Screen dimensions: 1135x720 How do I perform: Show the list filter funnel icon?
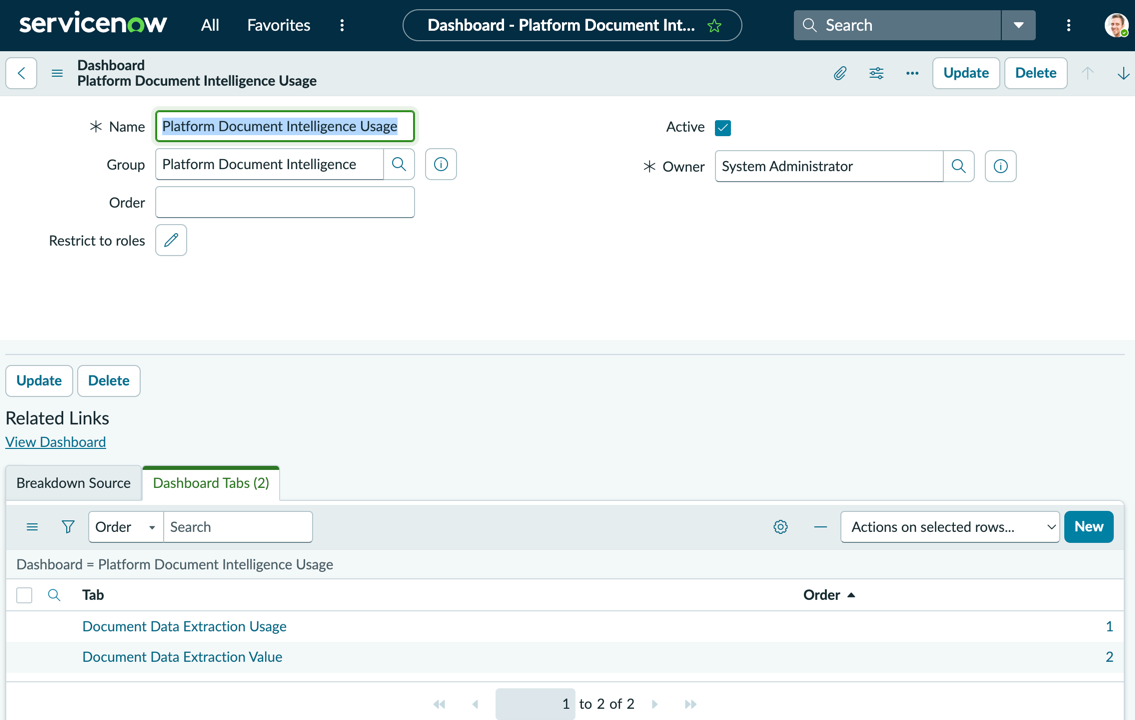tap(68, 527)
